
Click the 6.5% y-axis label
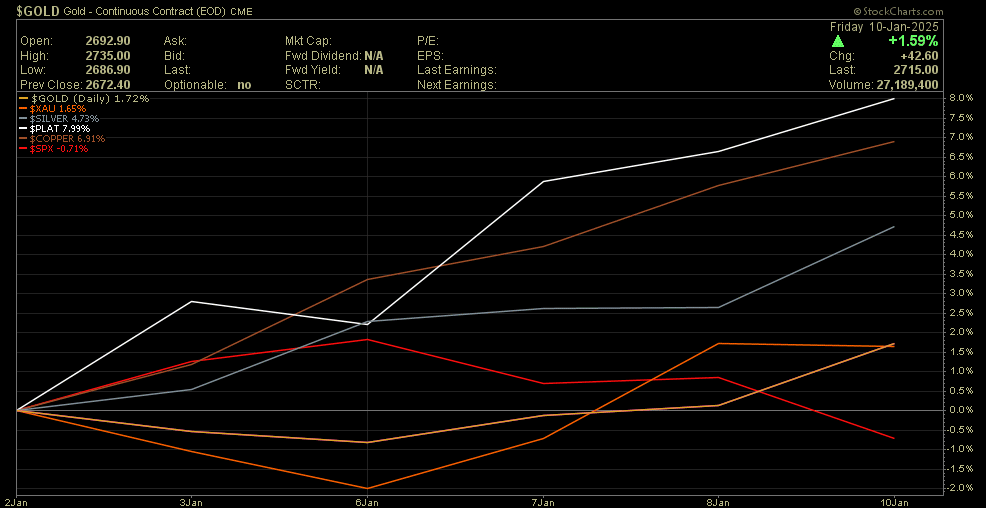pos(961,157)
